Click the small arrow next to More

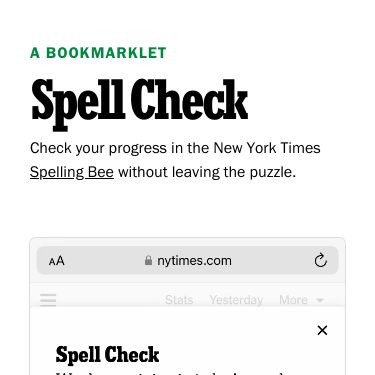pyautogui.click(x=320, y=300)
